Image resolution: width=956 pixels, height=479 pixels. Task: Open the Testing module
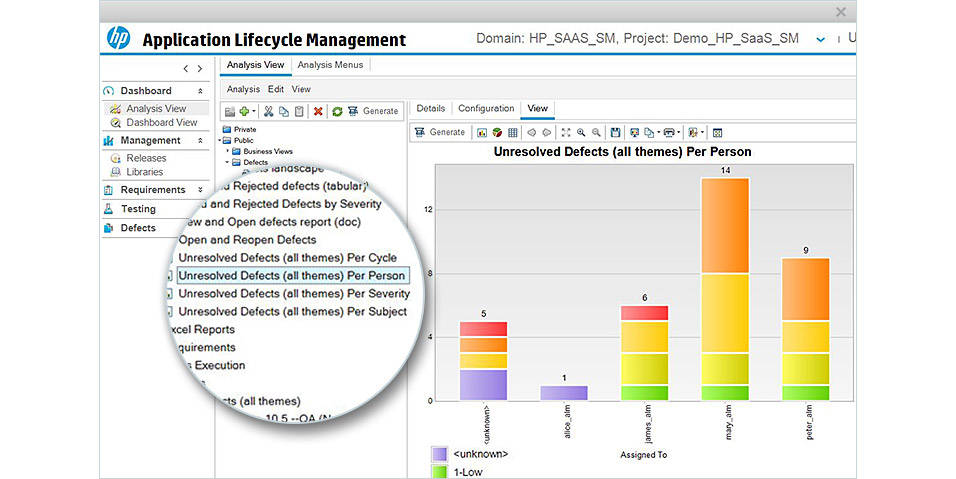138,209
